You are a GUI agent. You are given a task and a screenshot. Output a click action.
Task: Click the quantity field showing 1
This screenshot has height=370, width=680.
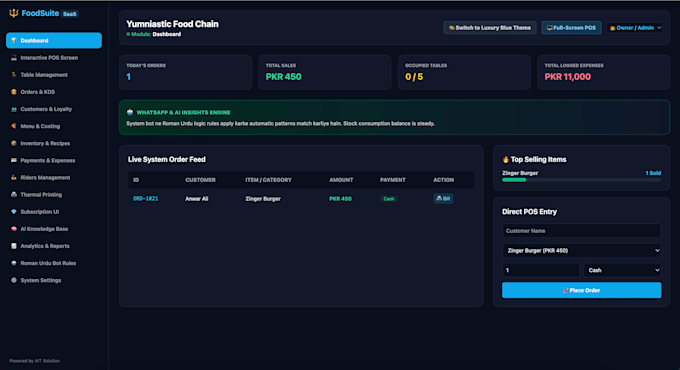tap(541, 270)
